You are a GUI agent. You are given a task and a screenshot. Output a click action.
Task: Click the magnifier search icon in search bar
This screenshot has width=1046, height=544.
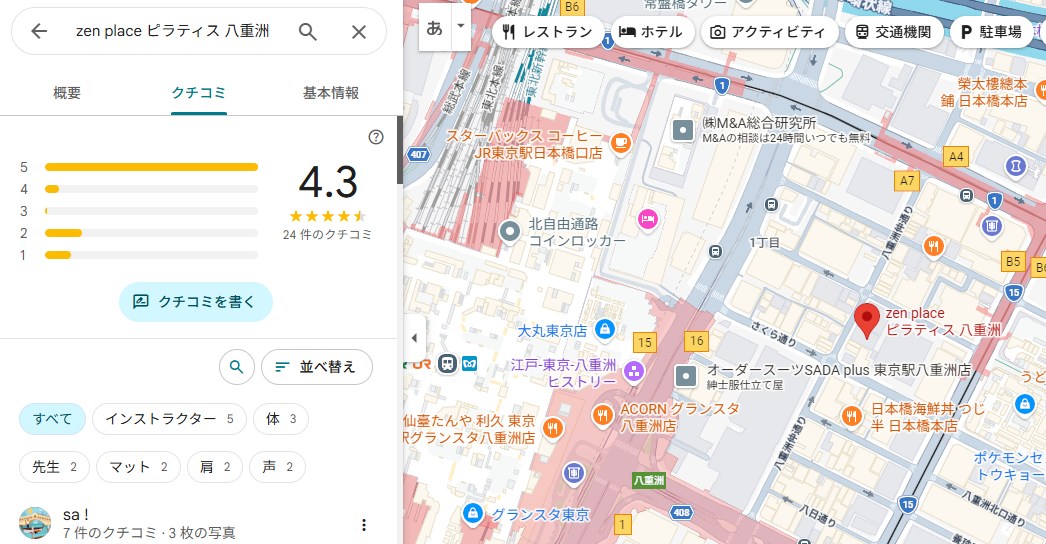pyautogui.click(x=308, y=32)
